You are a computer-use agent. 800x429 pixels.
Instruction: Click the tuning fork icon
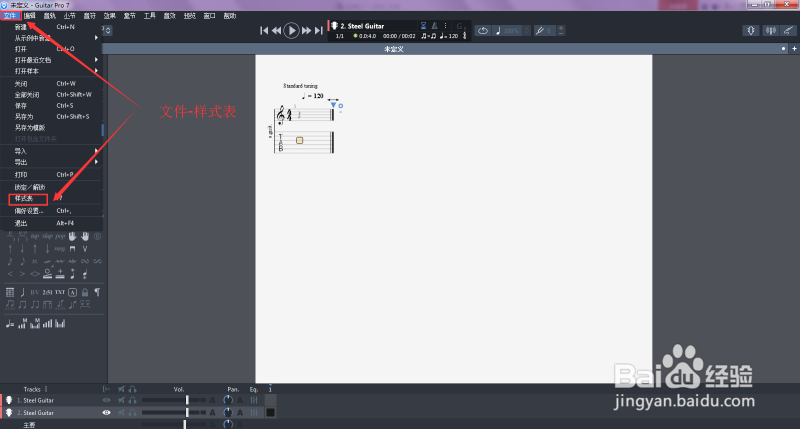tap(540, 31)
